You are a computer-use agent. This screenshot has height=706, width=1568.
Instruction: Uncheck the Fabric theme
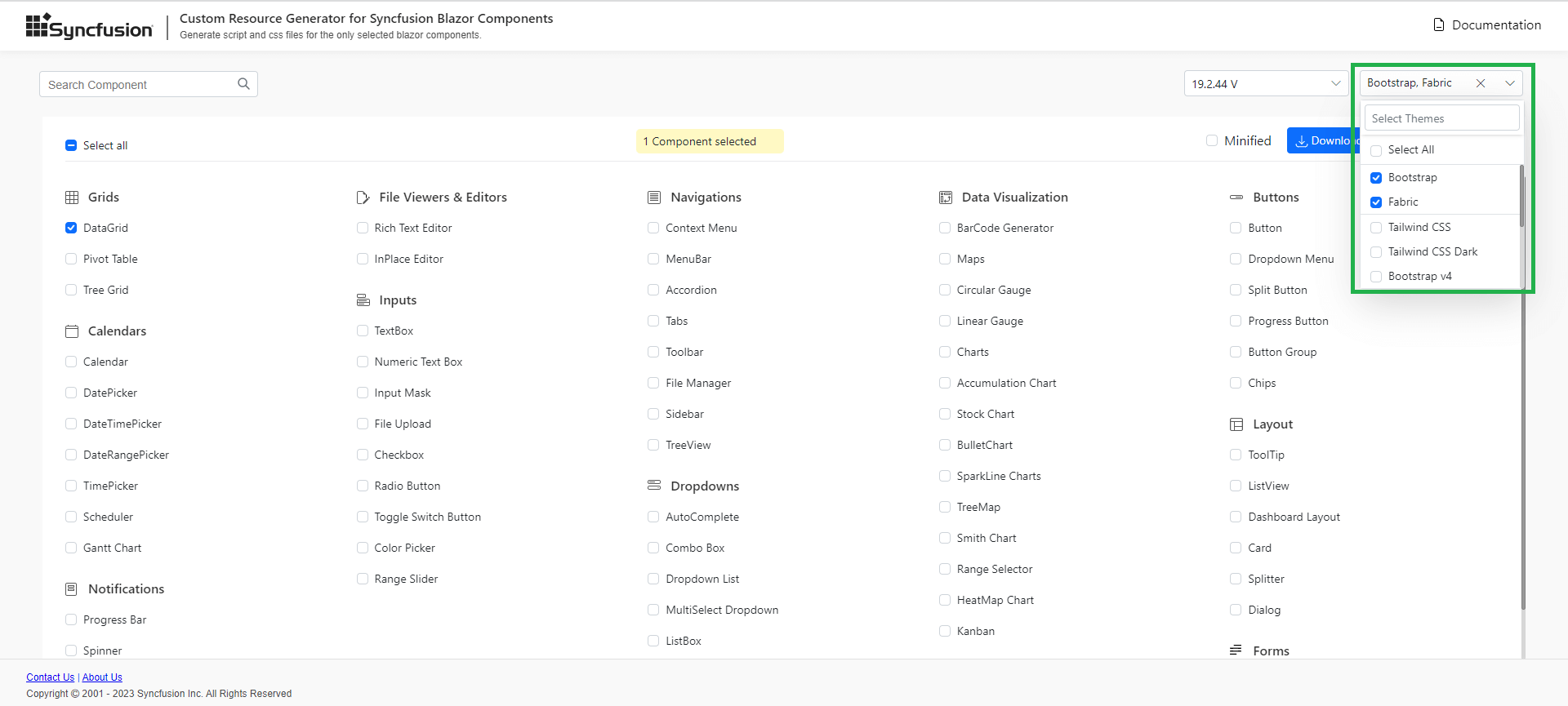point(1376,202)
